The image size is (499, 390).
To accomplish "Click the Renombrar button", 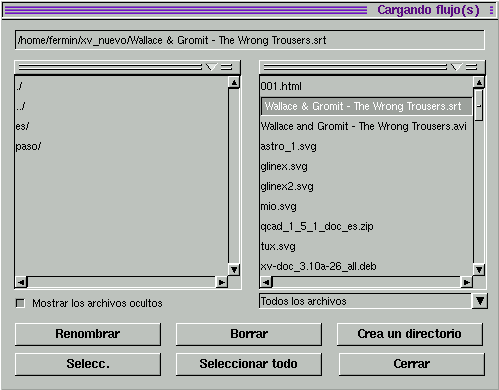I will tap(88, 334).
